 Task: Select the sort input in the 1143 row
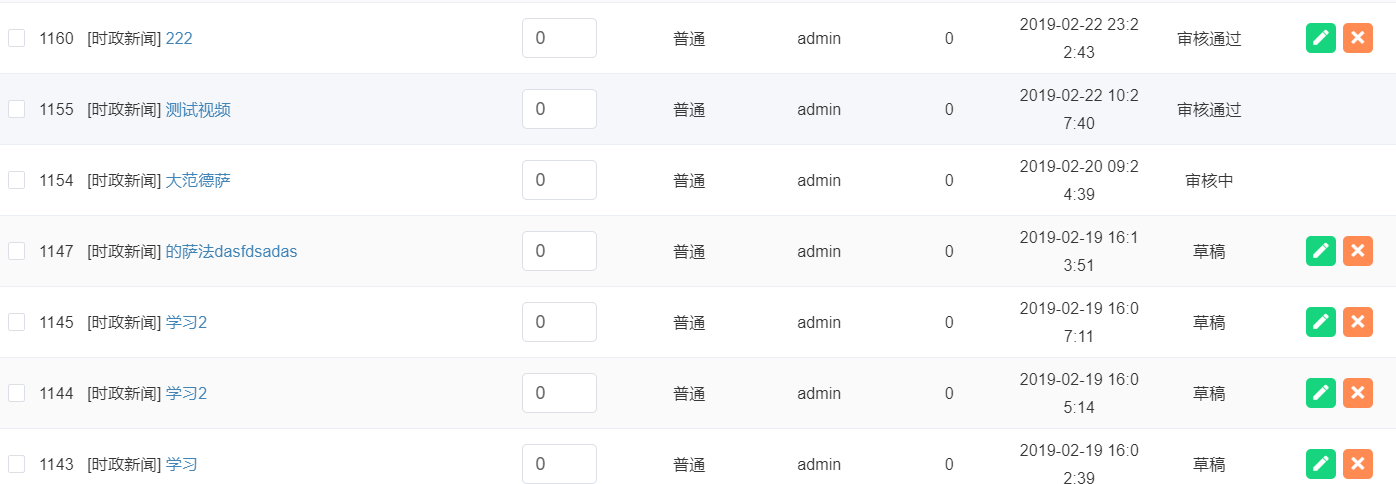(x=559, y=464)
